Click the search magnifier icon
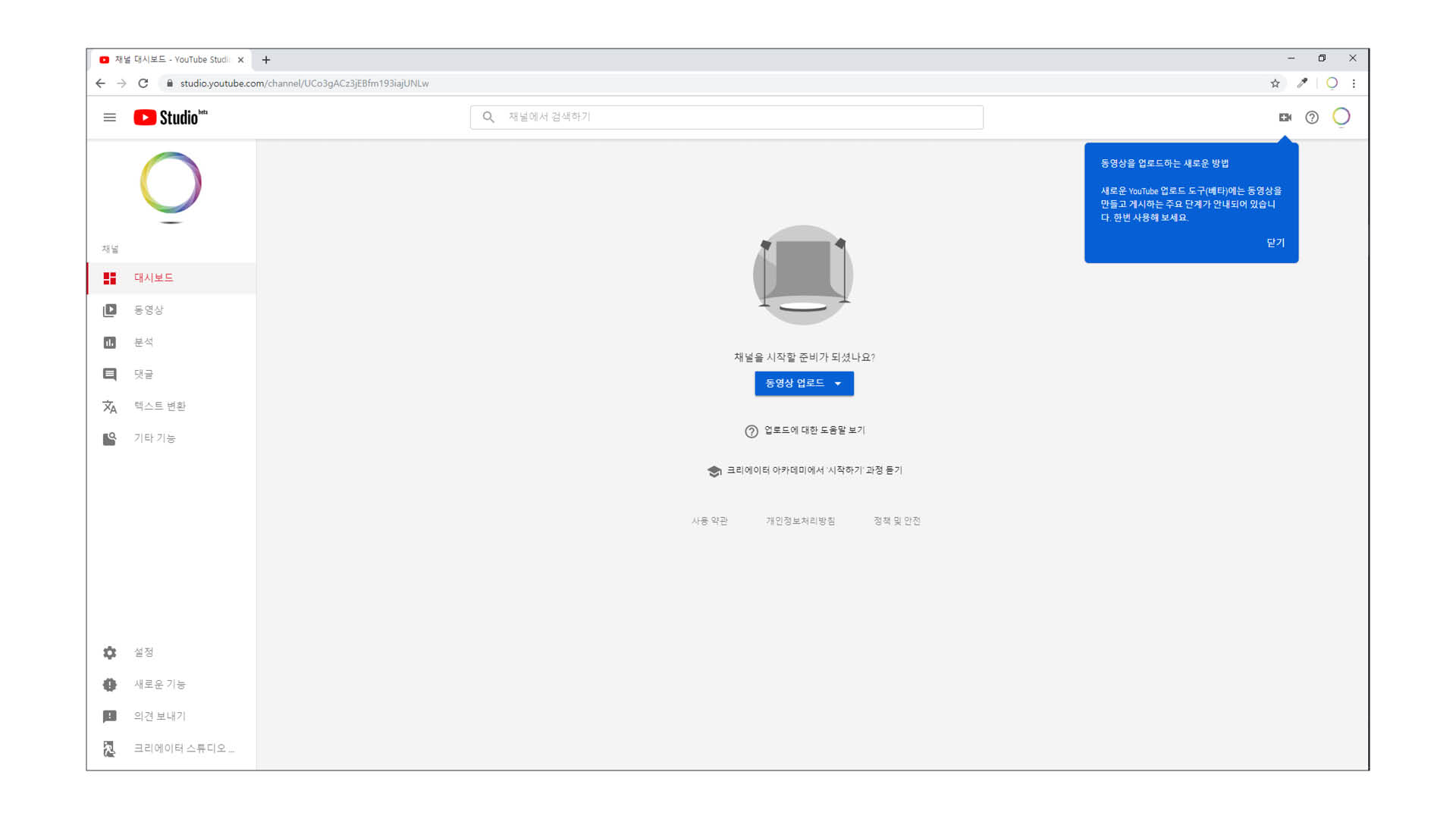Screen dimensions: 1456x819 pyautogui.click(x=488, y=117)
